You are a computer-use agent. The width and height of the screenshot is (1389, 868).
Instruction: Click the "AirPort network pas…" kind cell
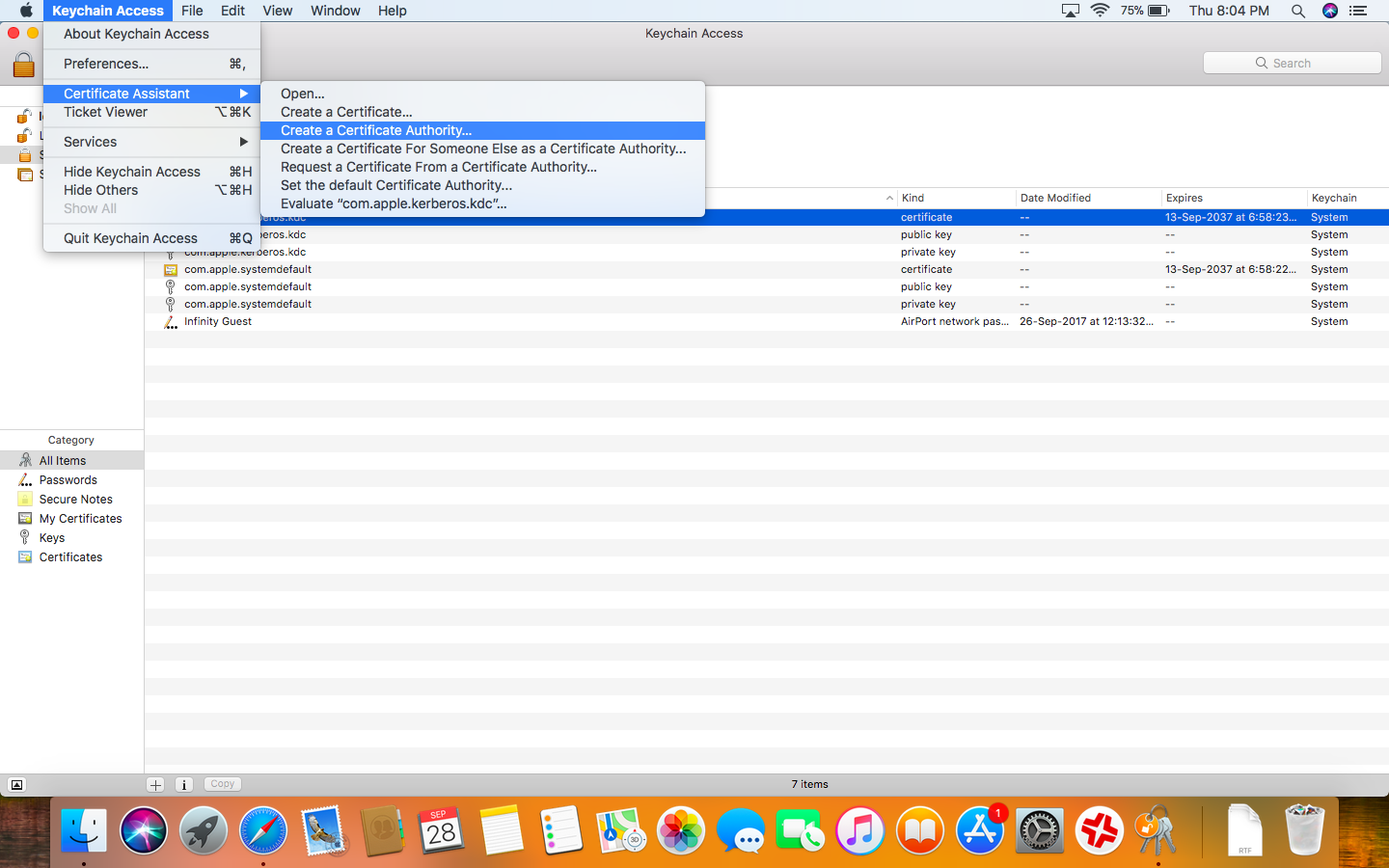[955, 322]
